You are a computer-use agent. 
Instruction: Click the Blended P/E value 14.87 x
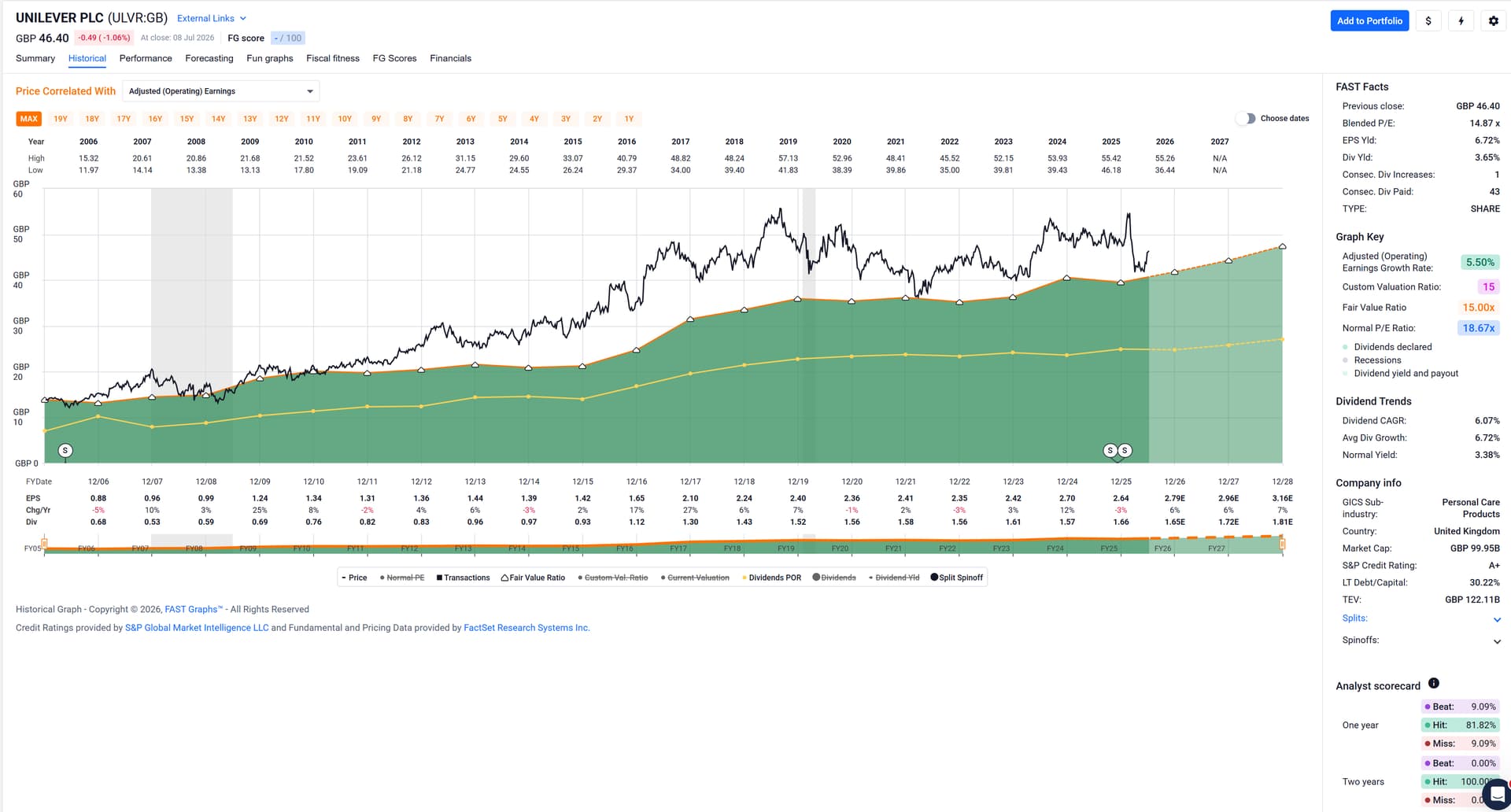point(1484,124)
